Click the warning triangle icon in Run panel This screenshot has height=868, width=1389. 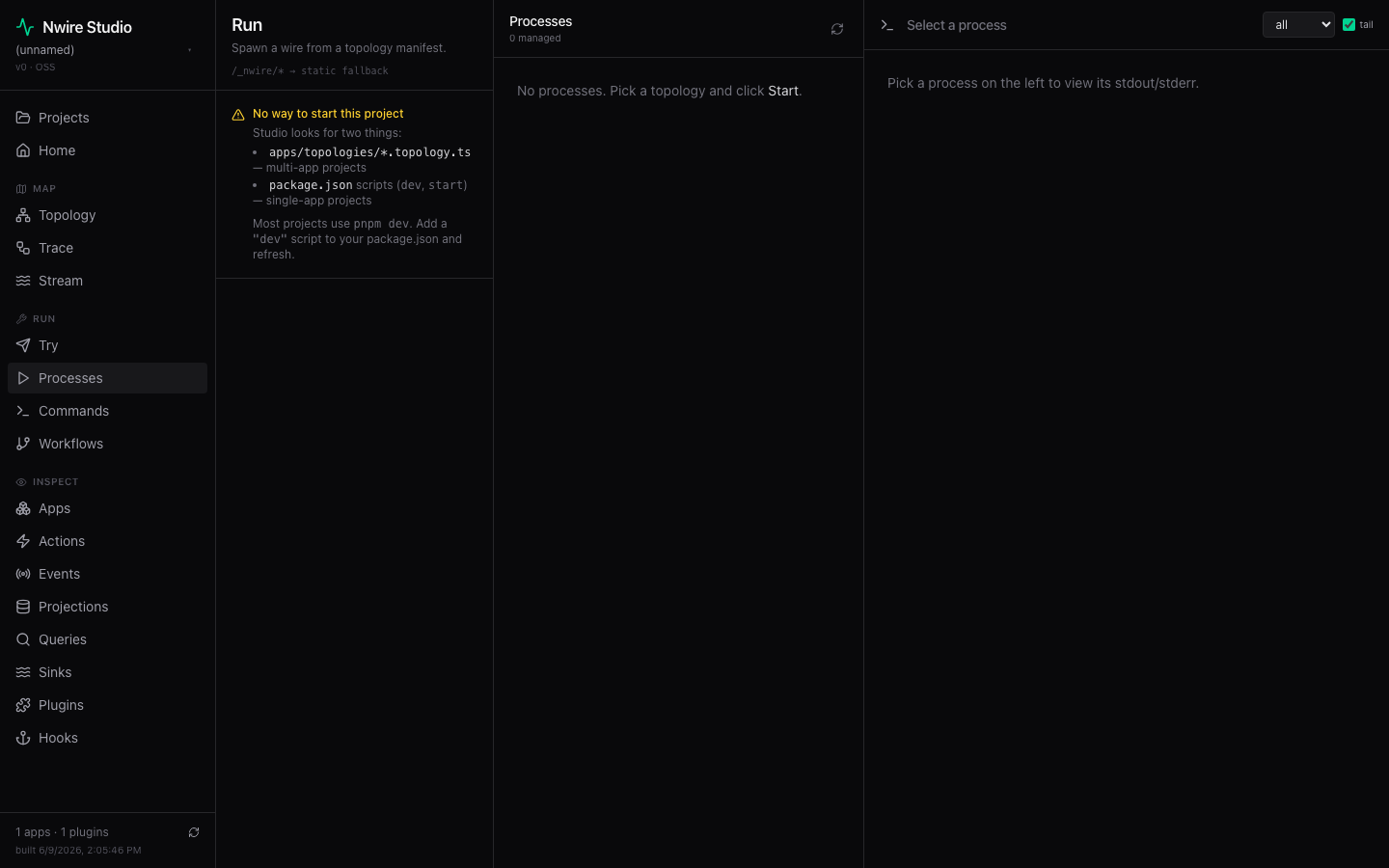238,115
